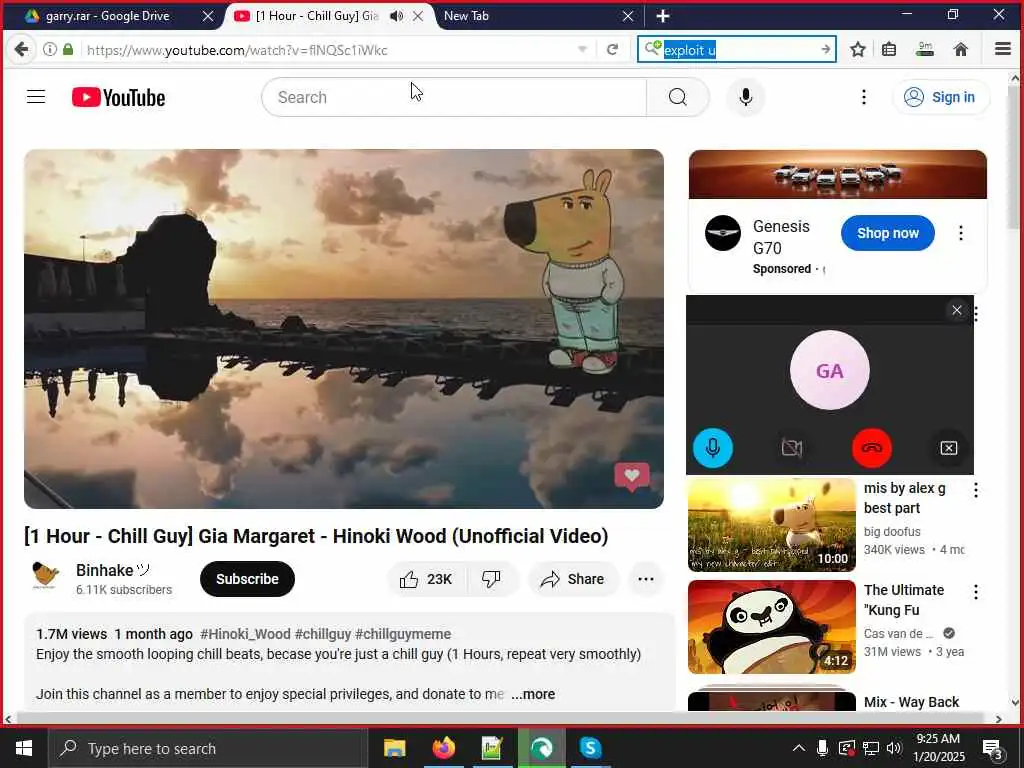1024x768 pixels.
Task: Open options for The Ultimate Kung Fu video
Action: [976, 592]
